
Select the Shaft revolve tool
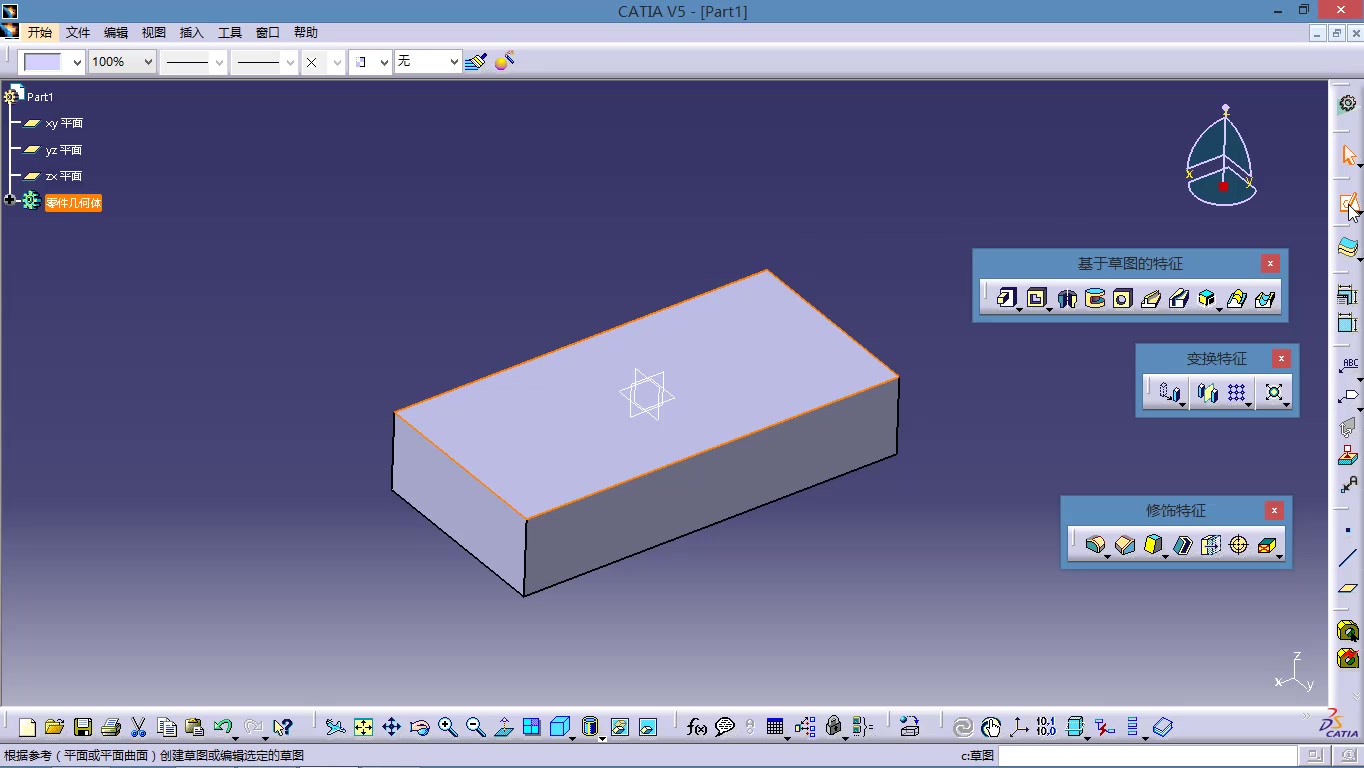point(1066,298)
